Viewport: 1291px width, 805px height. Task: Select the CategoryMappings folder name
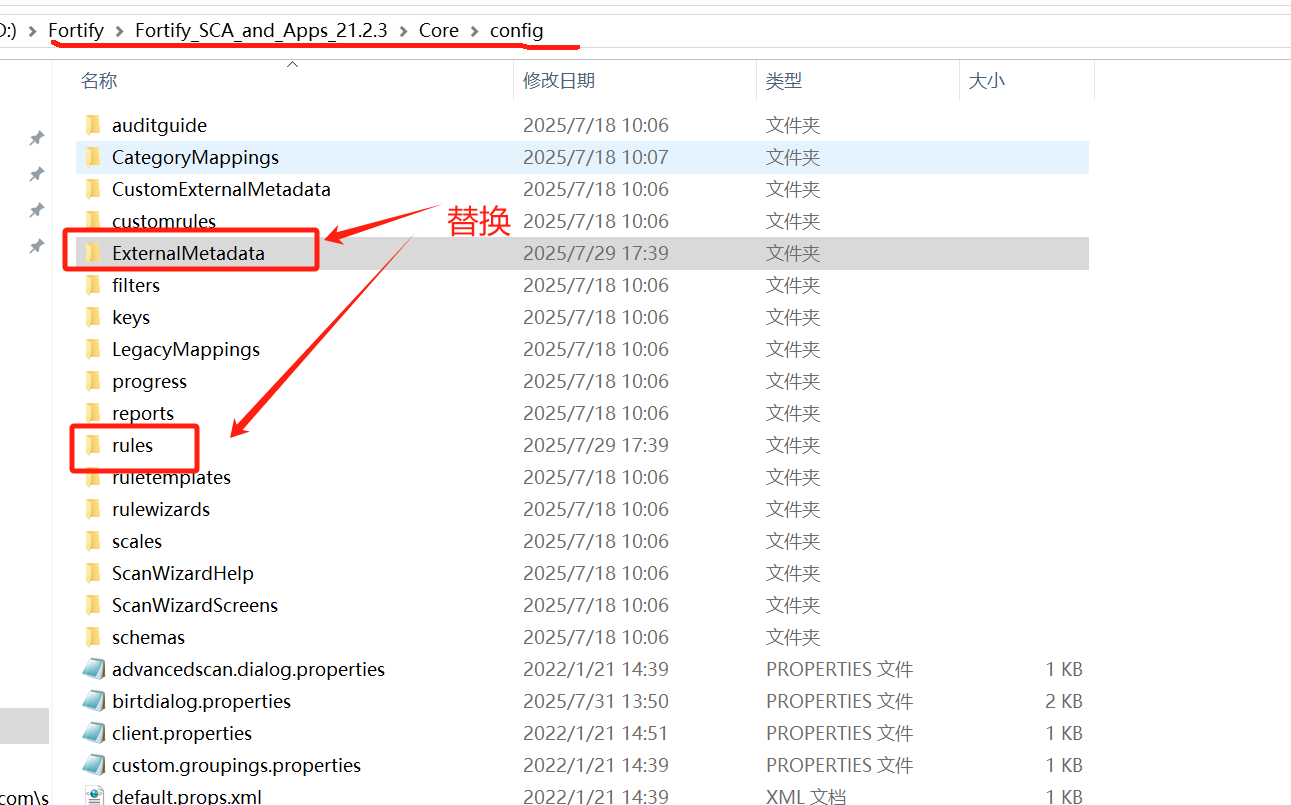195,157
